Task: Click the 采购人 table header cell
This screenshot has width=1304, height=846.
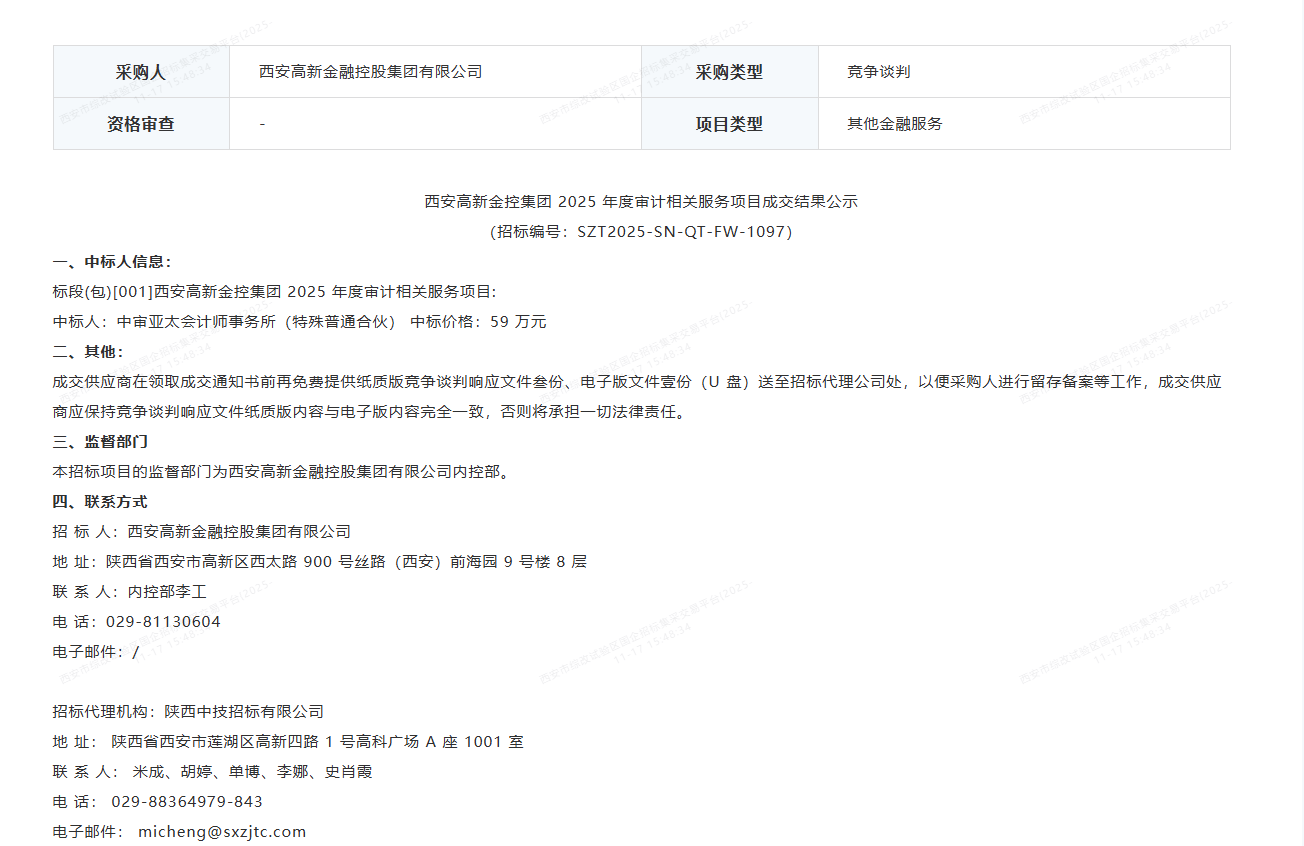Action: click(141, 72)
